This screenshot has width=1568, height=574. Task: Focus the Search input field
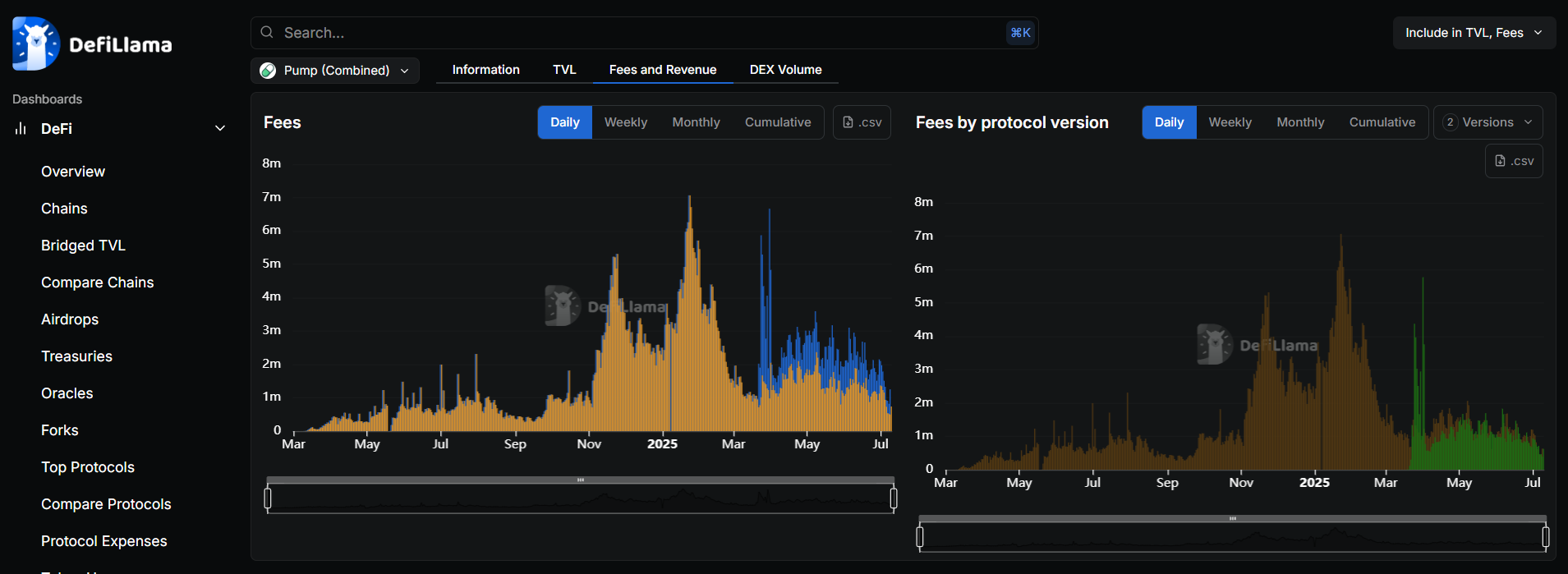point(641,33)
